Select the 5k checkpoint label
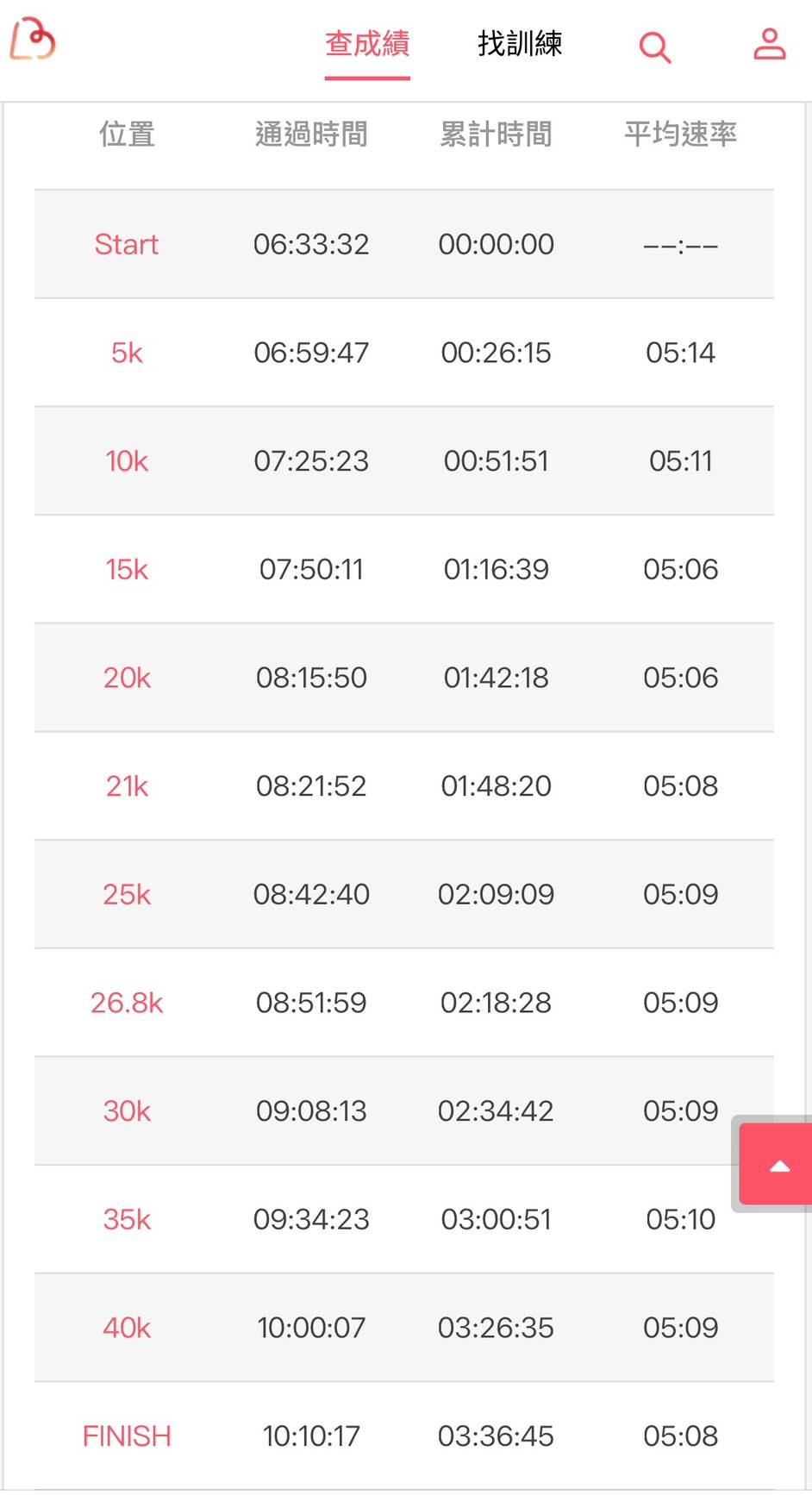This screenshot has height=1495, width=812. click(127, 353)
